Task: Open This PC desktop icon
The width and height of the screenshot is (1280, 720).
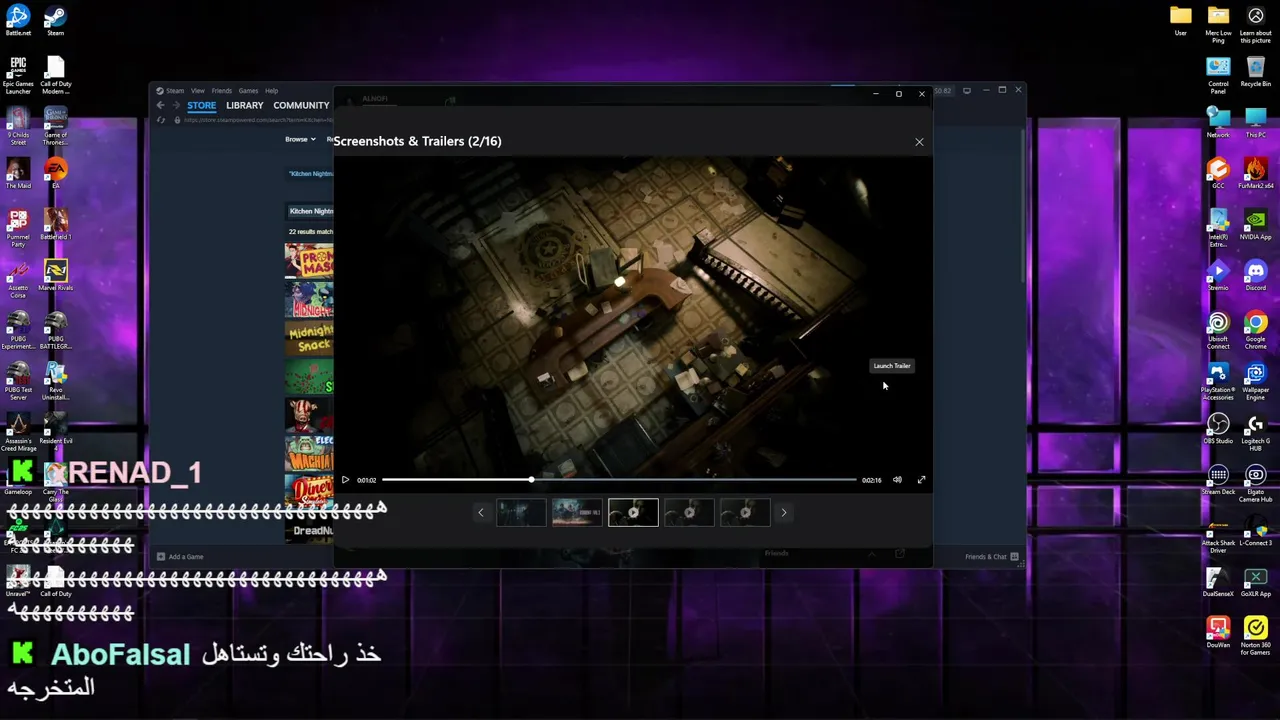Action: point(1256,122)
